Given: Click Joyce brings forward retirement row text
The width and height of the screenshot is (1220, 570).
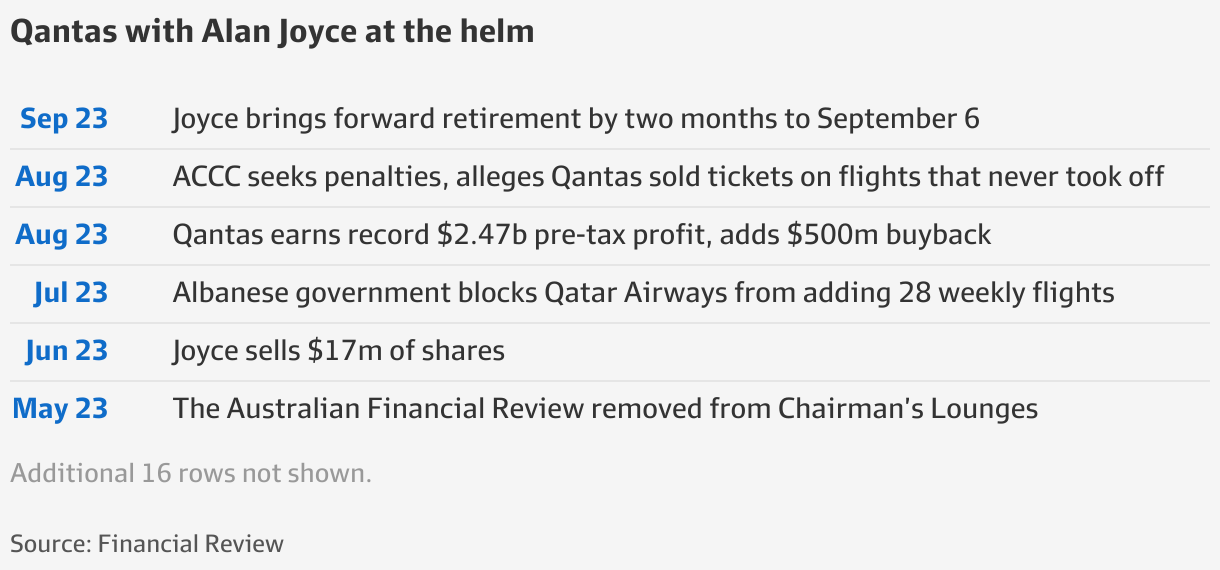Looking at the screenshot, I should click(x=575, y=119).
